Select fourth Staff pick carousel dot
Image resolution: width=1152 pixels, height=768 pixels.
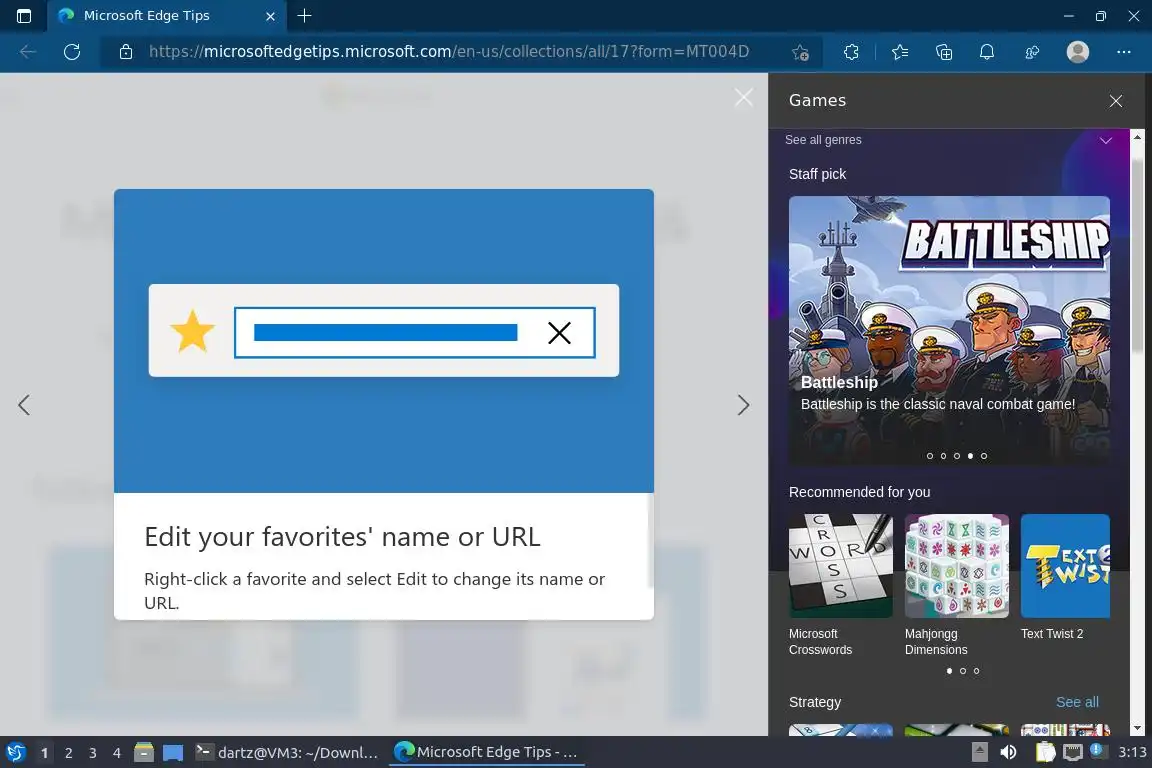pos(971,456)
